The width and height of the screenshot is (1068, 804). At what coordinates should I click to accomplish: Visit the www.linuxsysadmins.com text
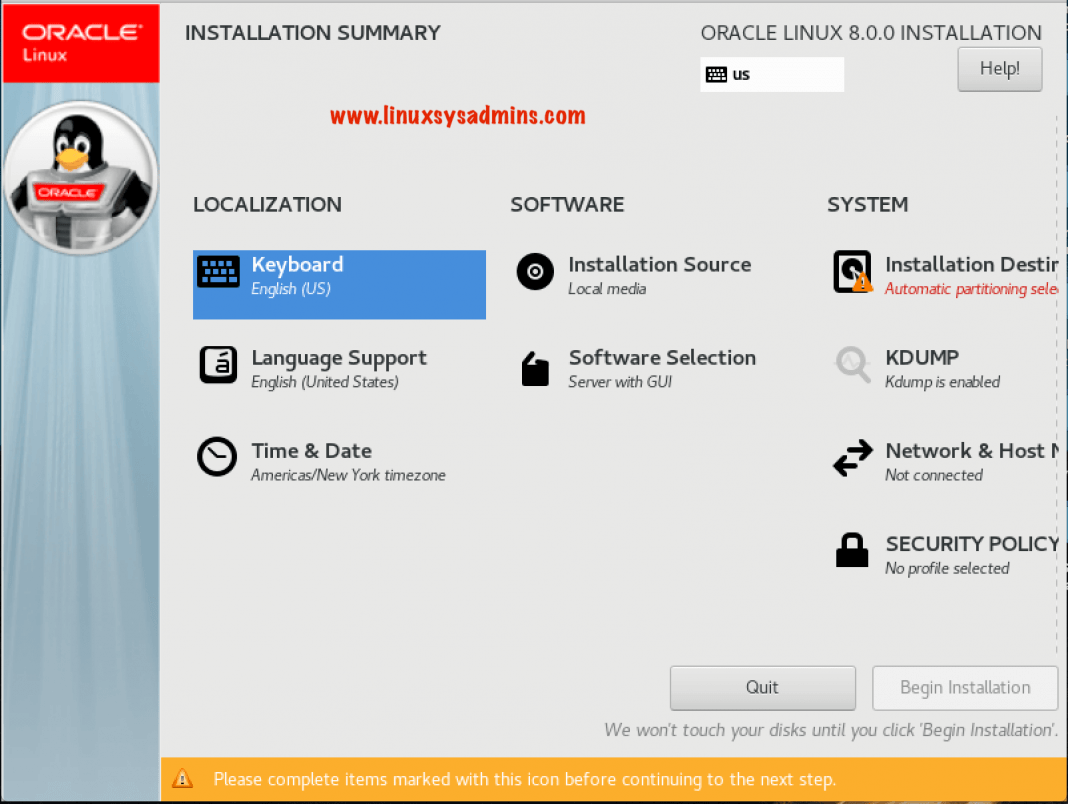tap(457, 115)
